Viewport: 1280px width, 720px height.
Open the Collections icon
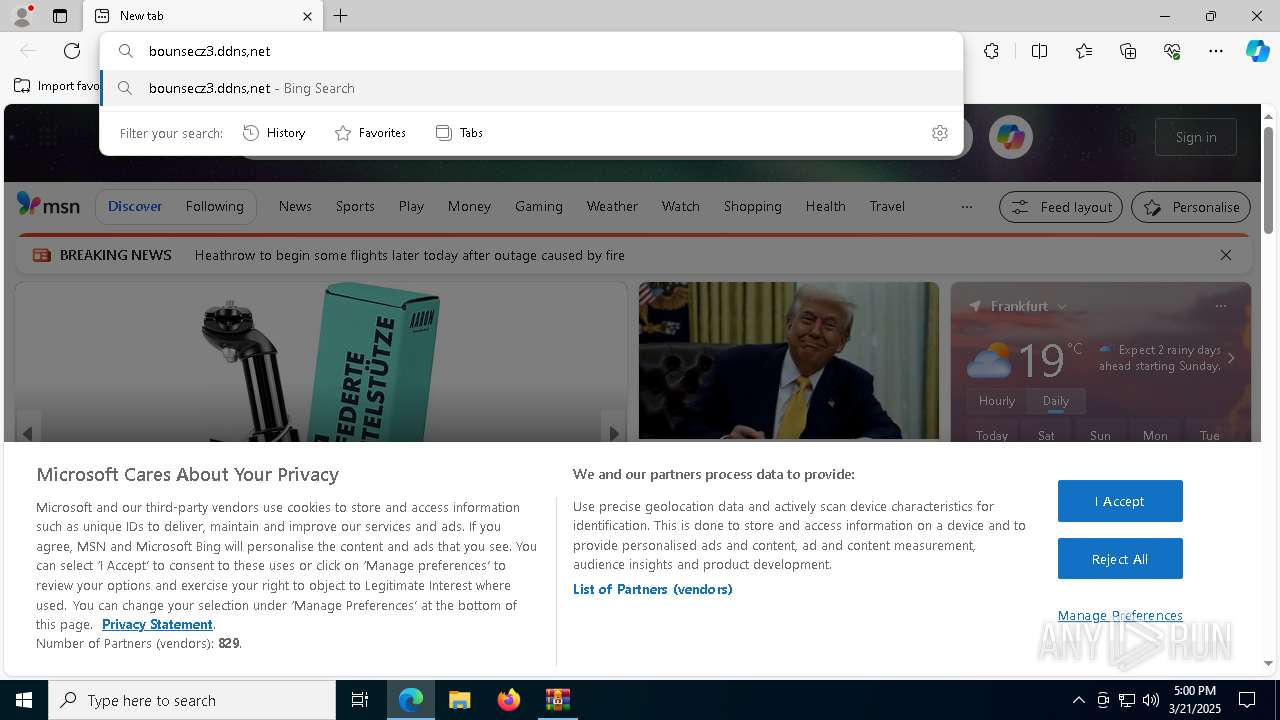click(x=1128, y=51)
